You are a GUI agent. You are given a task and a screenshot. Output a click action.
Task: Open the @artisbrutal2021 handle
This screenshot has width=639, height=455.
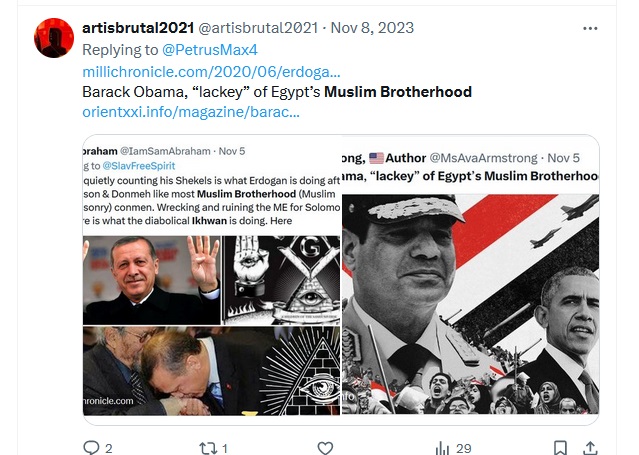tap(258, 28)
